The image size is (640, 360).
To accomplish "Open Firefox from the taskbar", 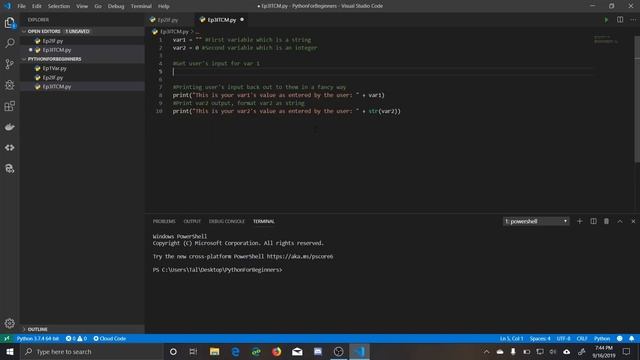I will click(x=276, y=351).
